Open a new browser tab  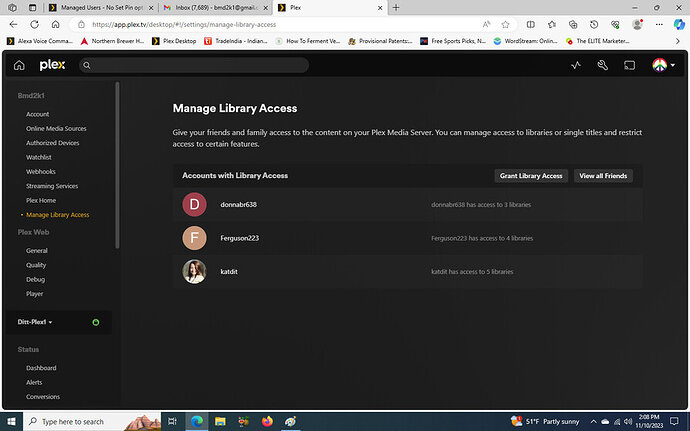pyautogui.click(x=396, y=7)
